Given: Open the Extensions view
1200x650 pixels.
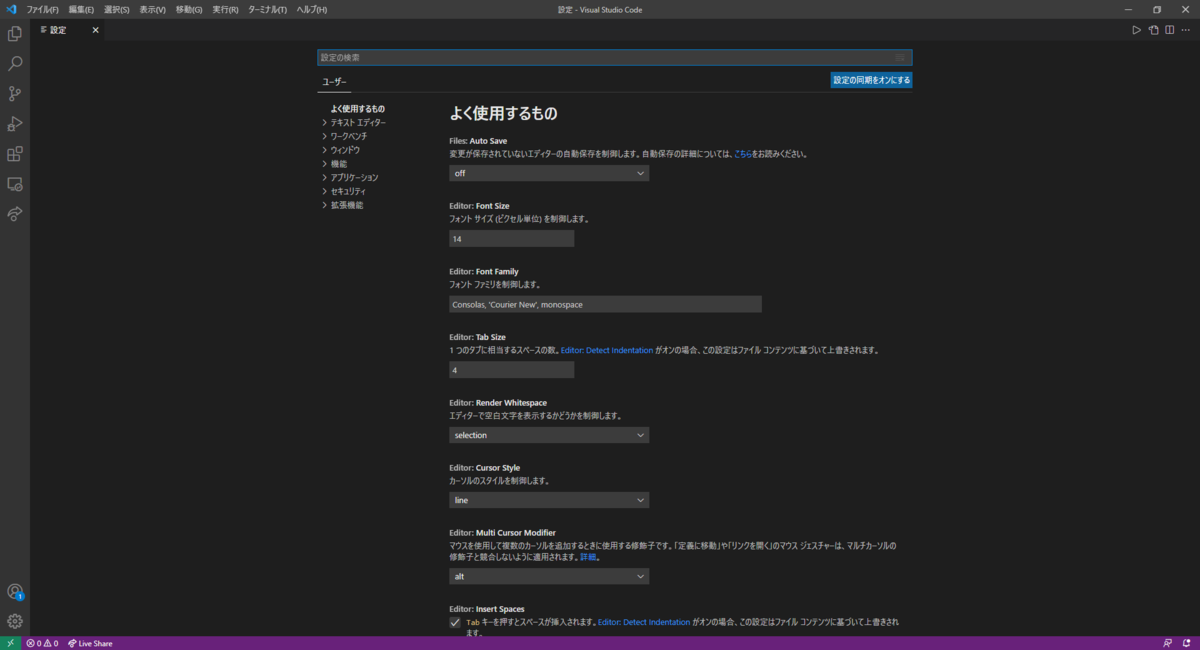Looking at the screenshot, I should point(15,154).
